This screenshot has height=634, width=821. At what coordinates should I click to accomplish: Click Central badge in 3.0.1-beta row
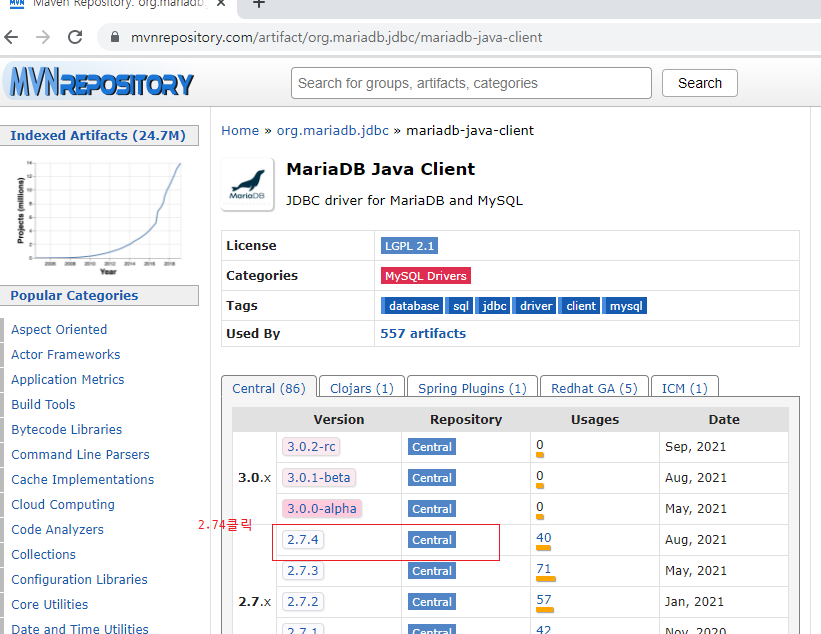click(x=431, y=478)
